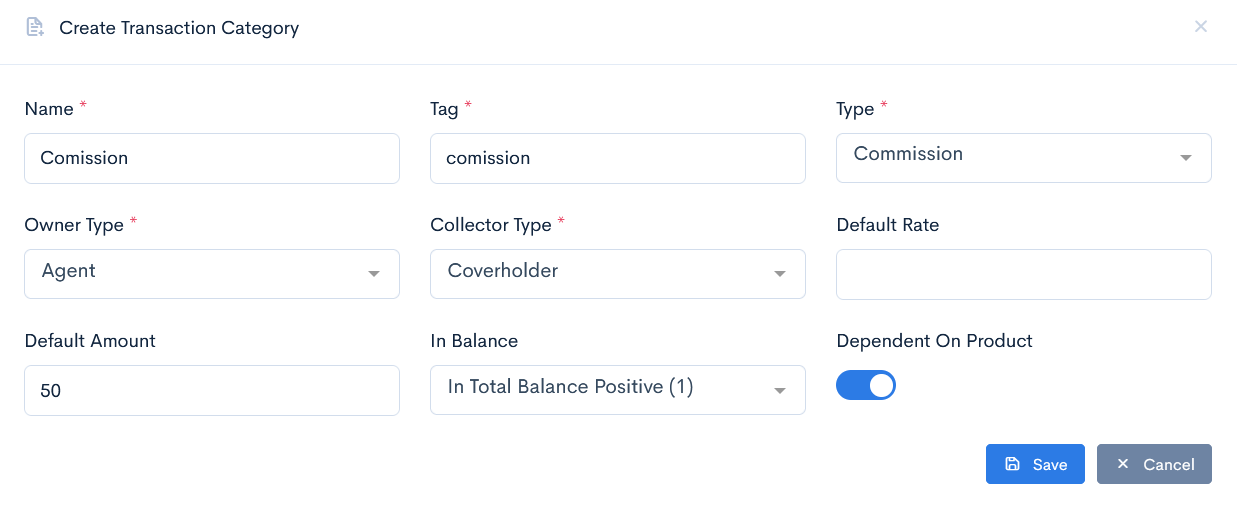Viewport: 1237px width, 508px height.
Task: Select the empty Default Rate input
Action: point(1024,274)
